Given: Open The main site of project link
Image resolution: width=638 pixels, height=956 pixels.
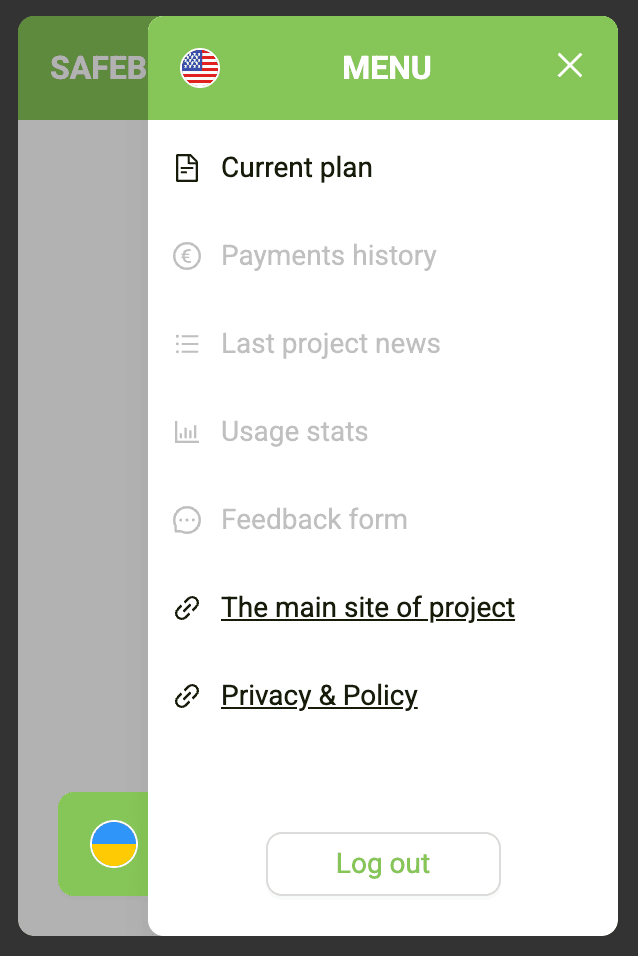Looking at the screenshot, I should tap(368, 607).
